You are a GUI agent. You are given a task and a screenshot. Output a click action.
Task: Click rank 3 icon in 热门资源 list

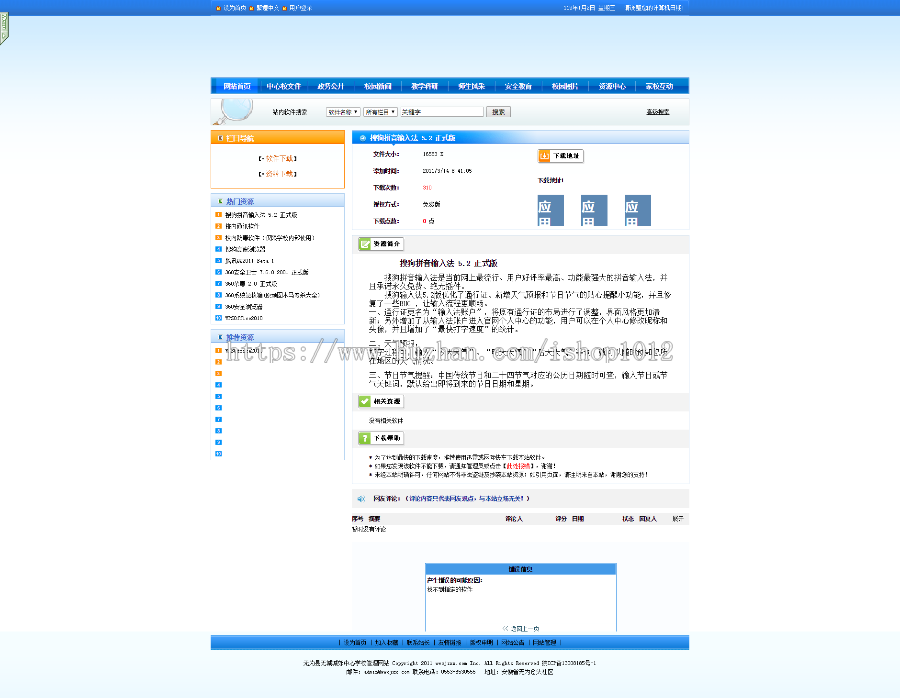218,238
